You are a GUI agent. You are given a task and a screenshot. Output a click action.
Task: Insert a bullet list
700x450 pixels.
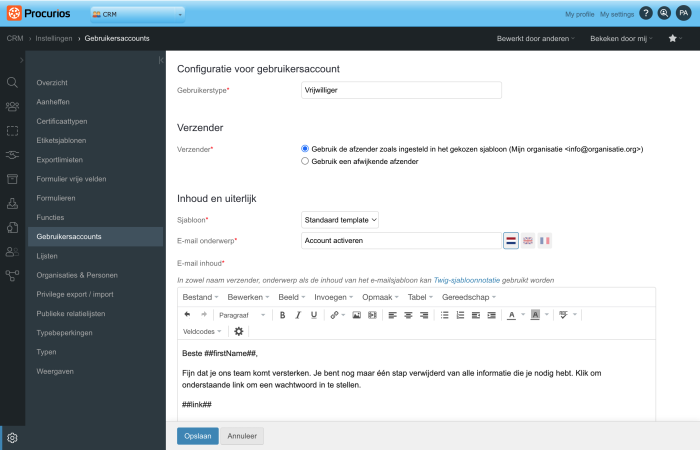[444, 315]
